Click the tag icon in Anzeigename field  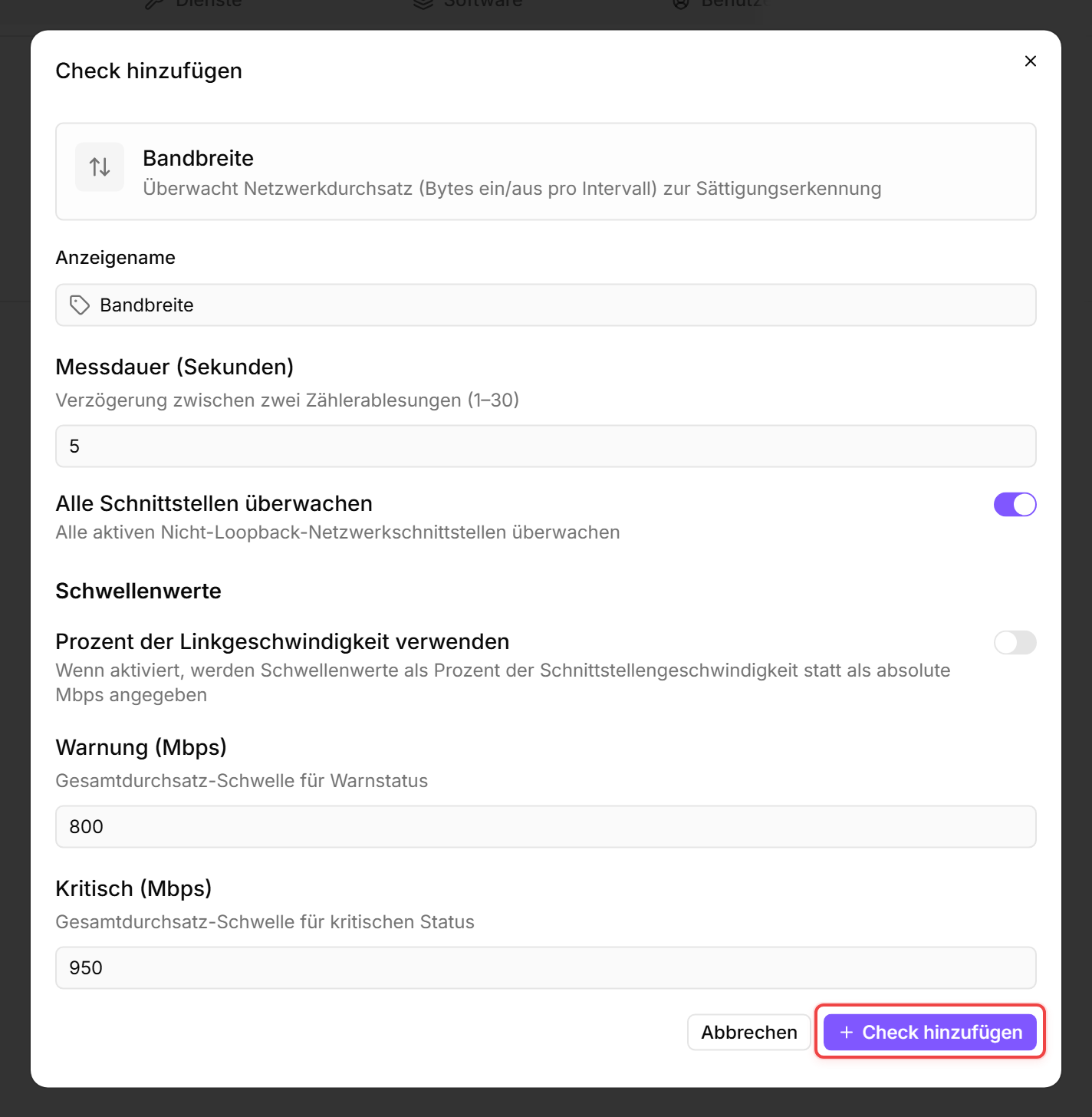click(80, 305)
